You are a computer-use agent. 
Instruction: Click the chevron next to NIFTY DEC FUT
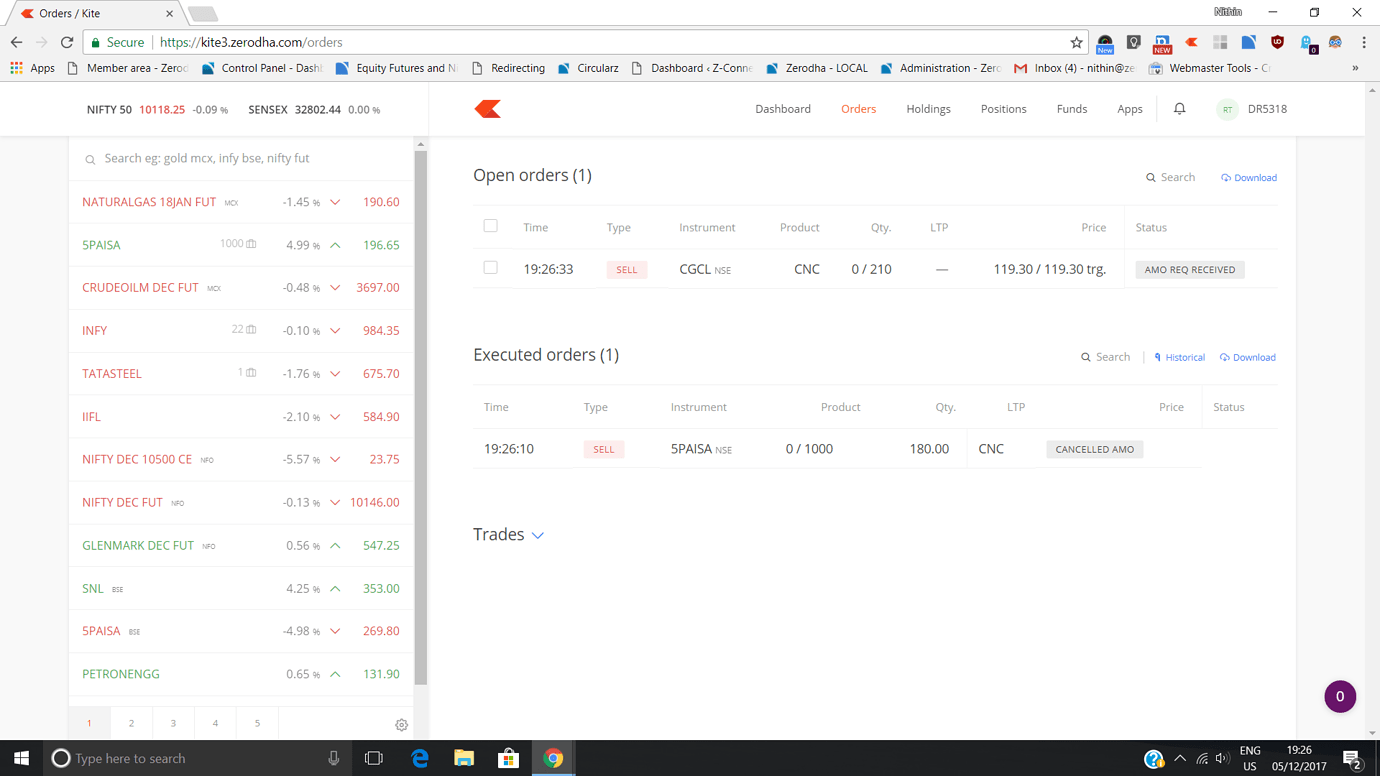click(x=334, y=502)
